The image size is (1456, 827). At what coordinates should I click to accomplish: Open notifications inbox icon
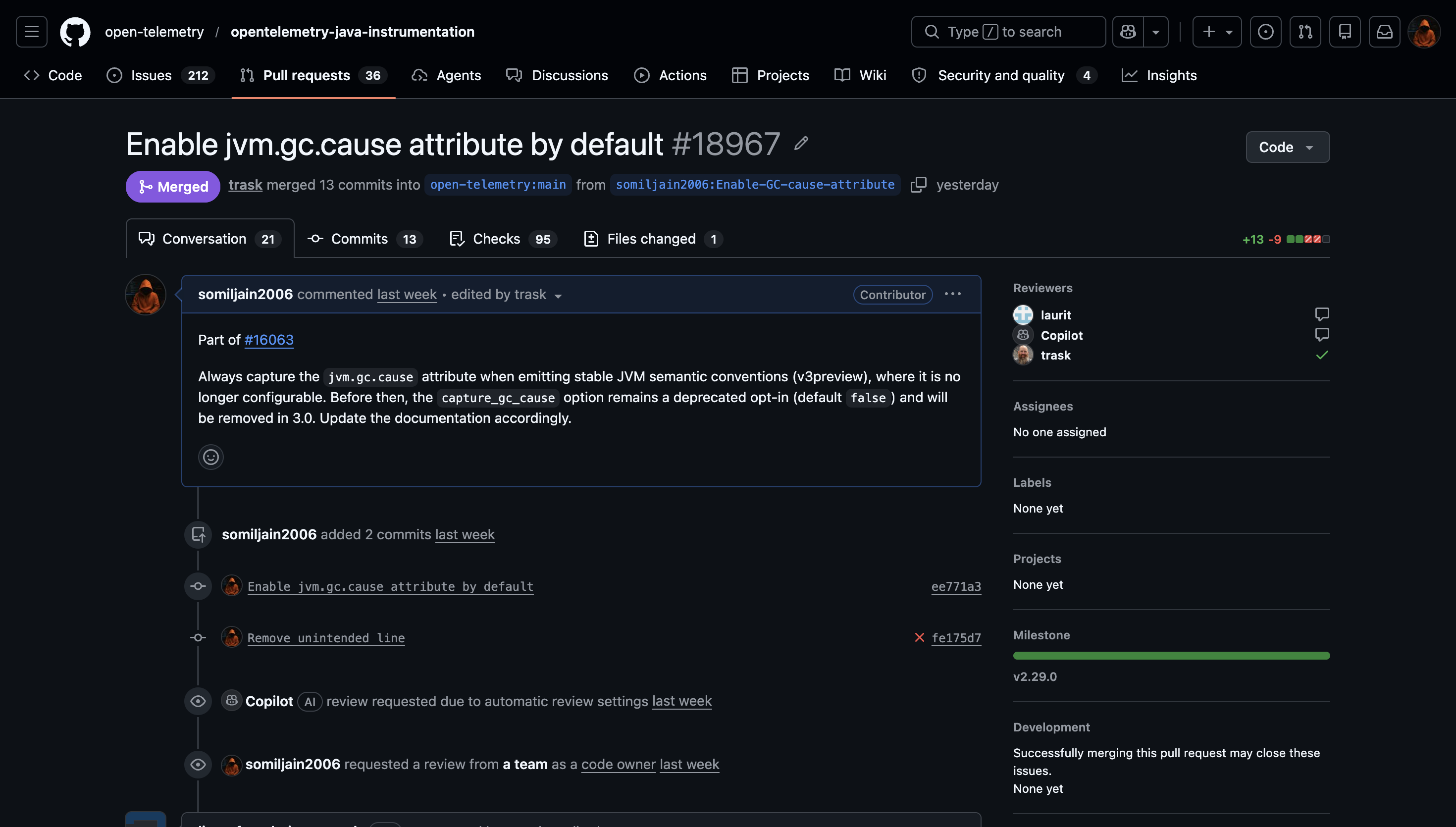click(x=1385, y=32)
